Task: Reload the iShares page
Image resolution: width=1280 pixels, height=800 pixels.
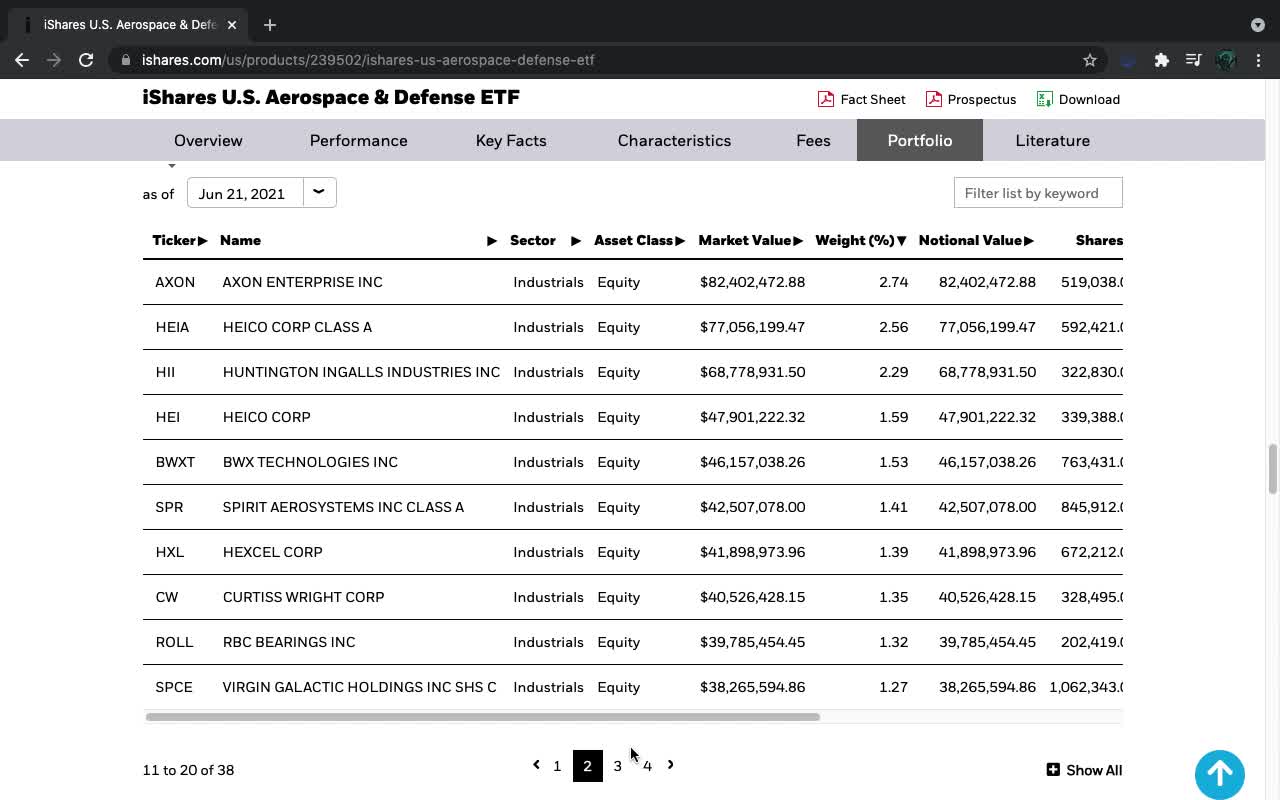Action: click(x=86, y=60)
